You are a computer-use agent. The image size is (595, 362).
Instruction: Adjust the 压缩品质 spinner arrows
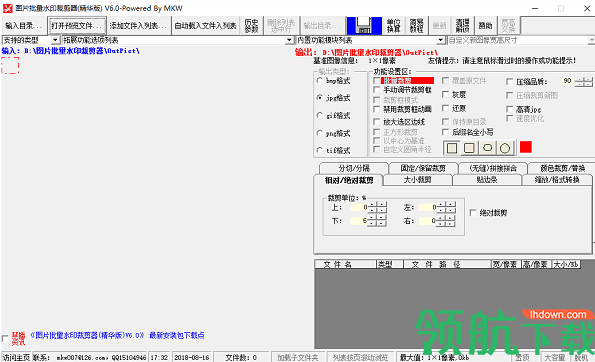(584, 81)
